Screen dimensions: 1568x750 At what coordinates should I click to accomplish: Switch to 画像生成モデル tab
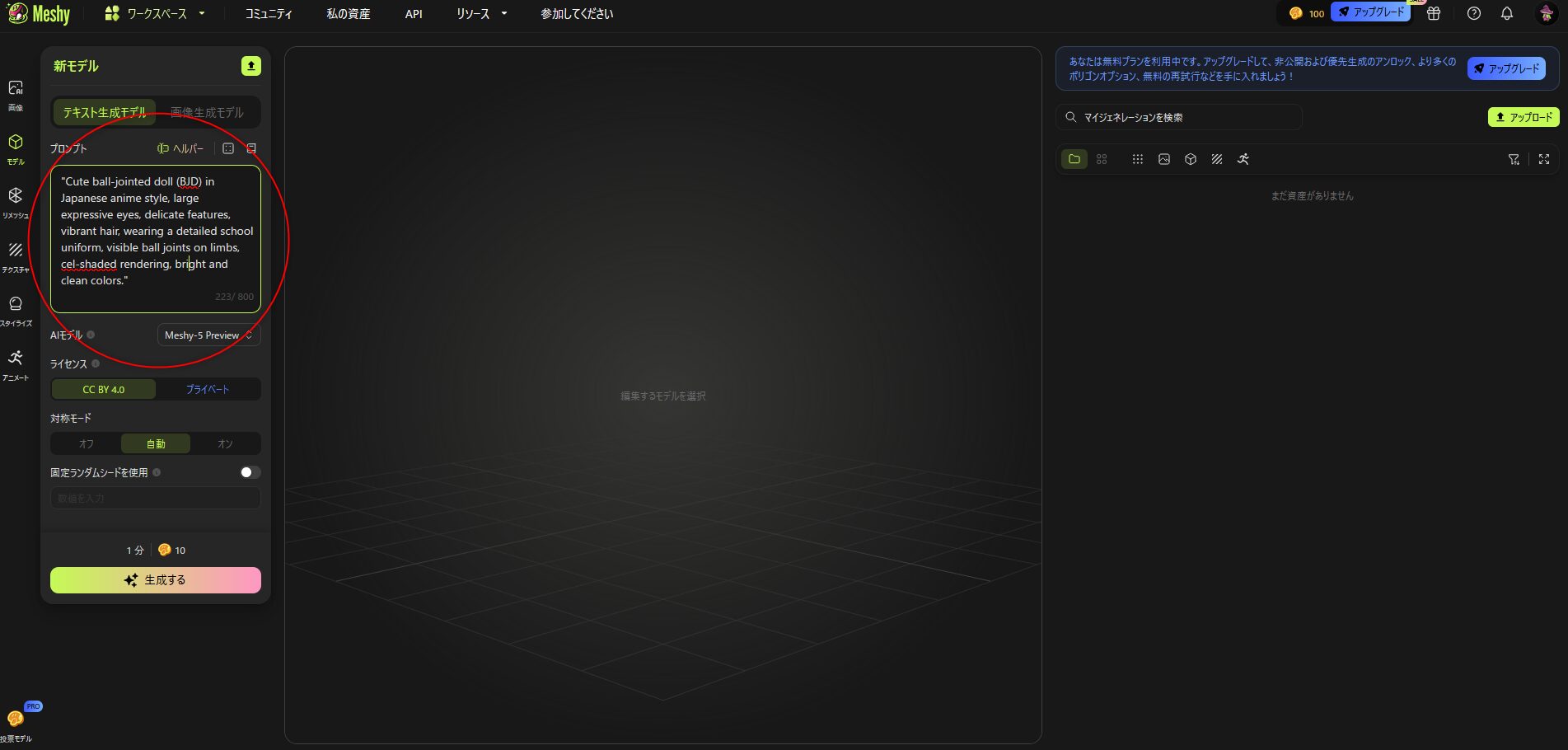pyautogui.click(x=207, y=112)
